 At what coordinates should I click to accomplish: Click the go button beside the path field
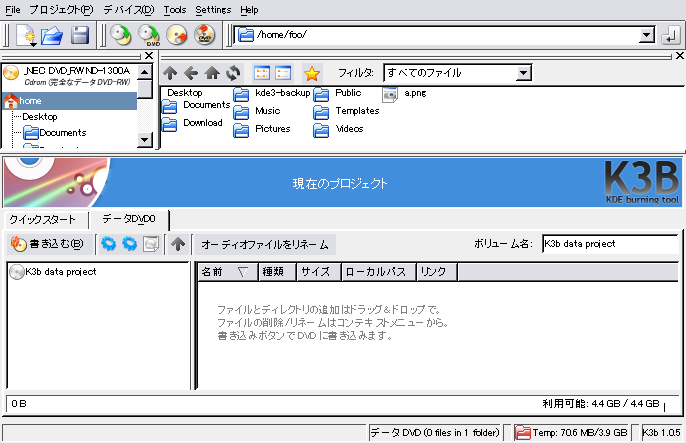pyautogui.click(x=670, y=36)
